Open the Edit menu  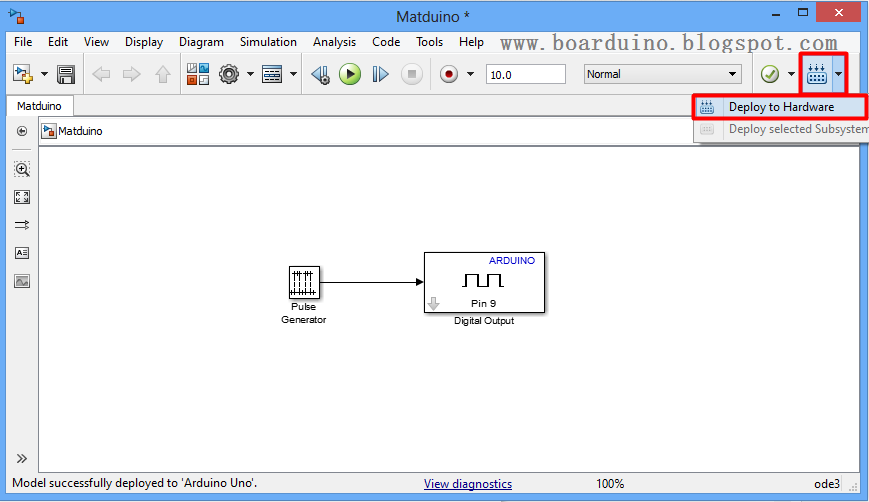pos(58,42)
